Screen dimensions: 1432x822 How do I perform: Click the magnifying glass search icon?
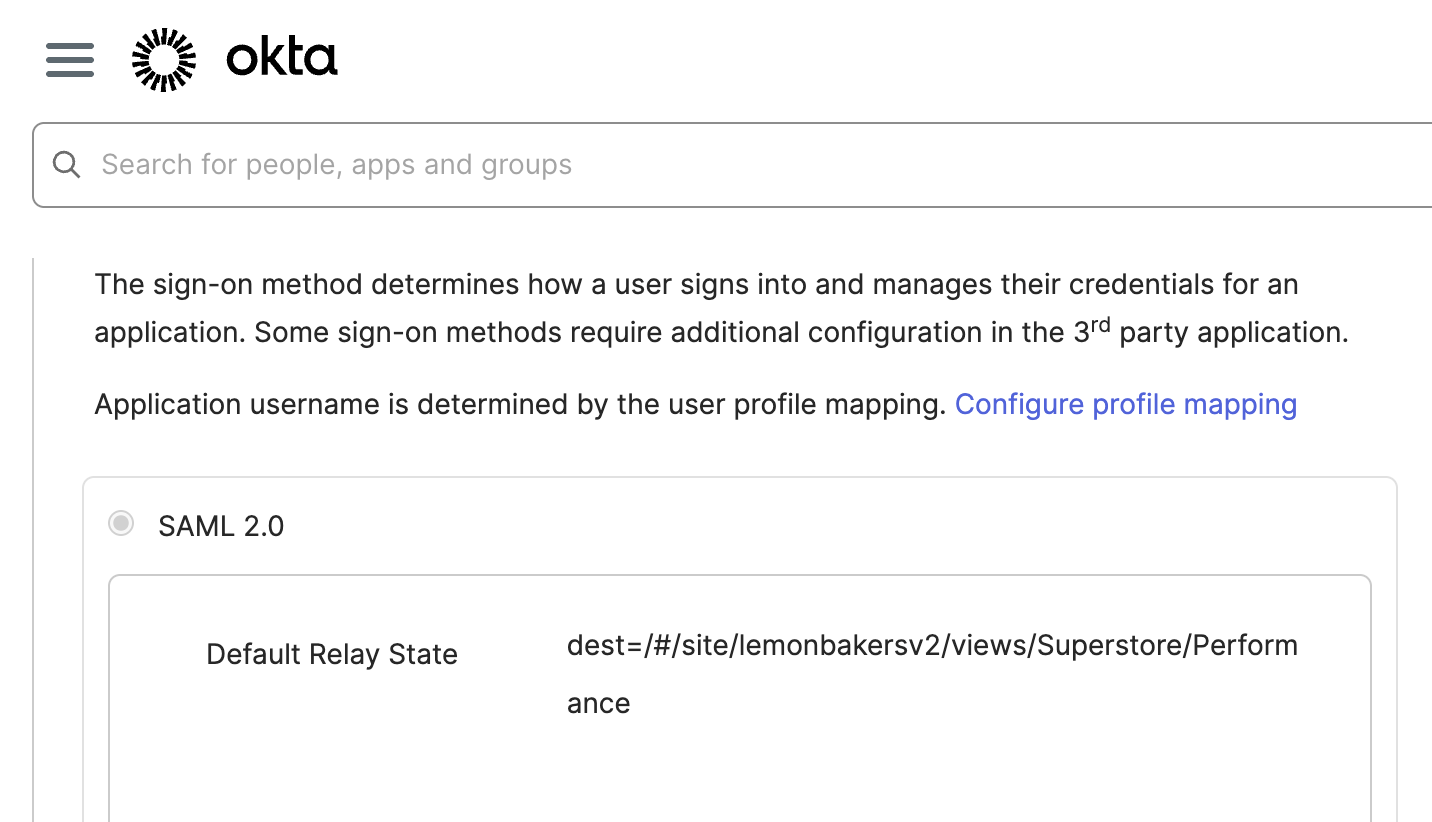66,165
